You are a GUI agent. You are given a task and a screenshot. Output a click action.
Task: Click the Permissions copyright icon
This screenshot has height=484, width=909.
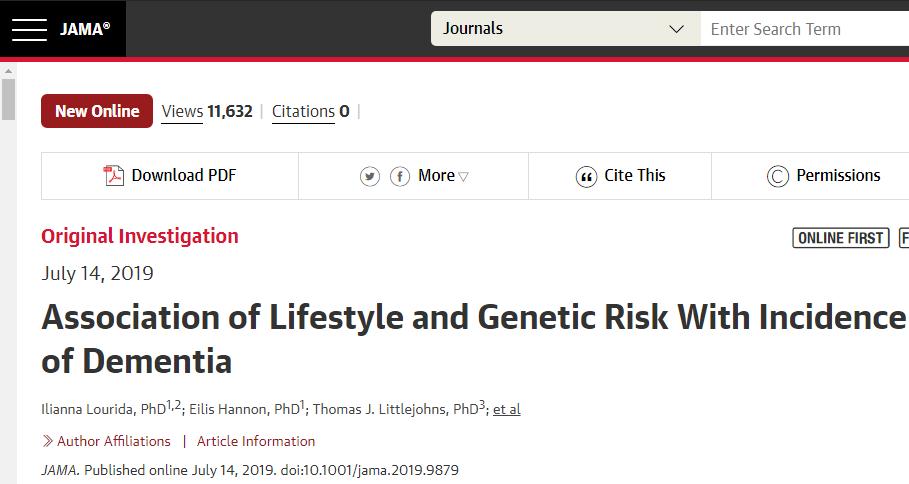[777, 176]
